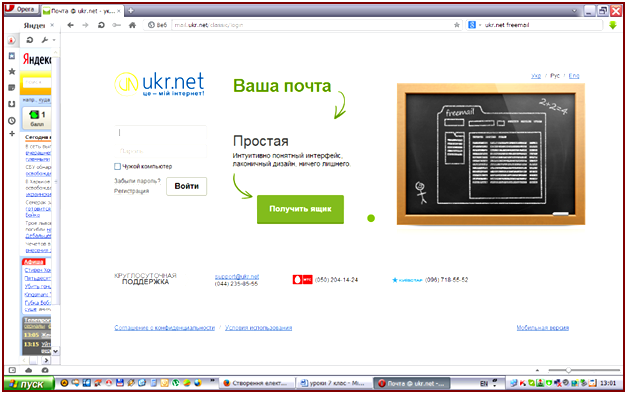
Task: Click the green slide indicator dot
Action: [x=371, y=218]
